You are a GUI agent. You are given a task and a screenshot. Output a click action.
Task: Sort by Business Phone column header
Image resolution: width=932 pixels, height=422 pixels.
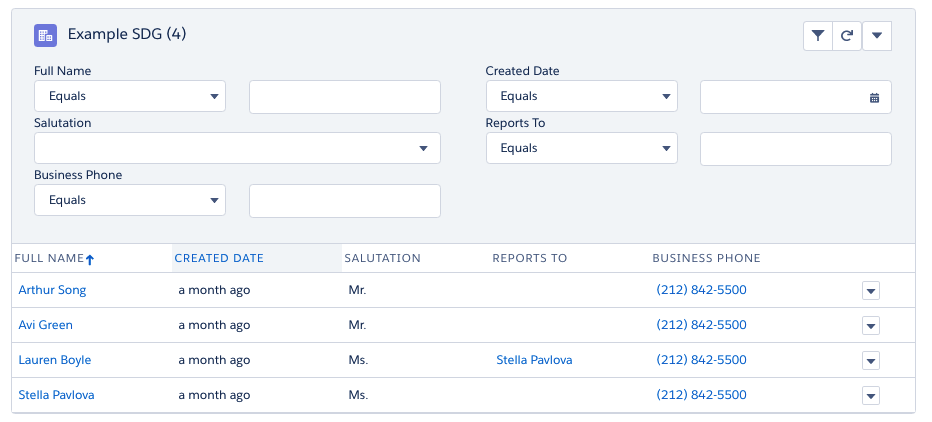[706, 258]
